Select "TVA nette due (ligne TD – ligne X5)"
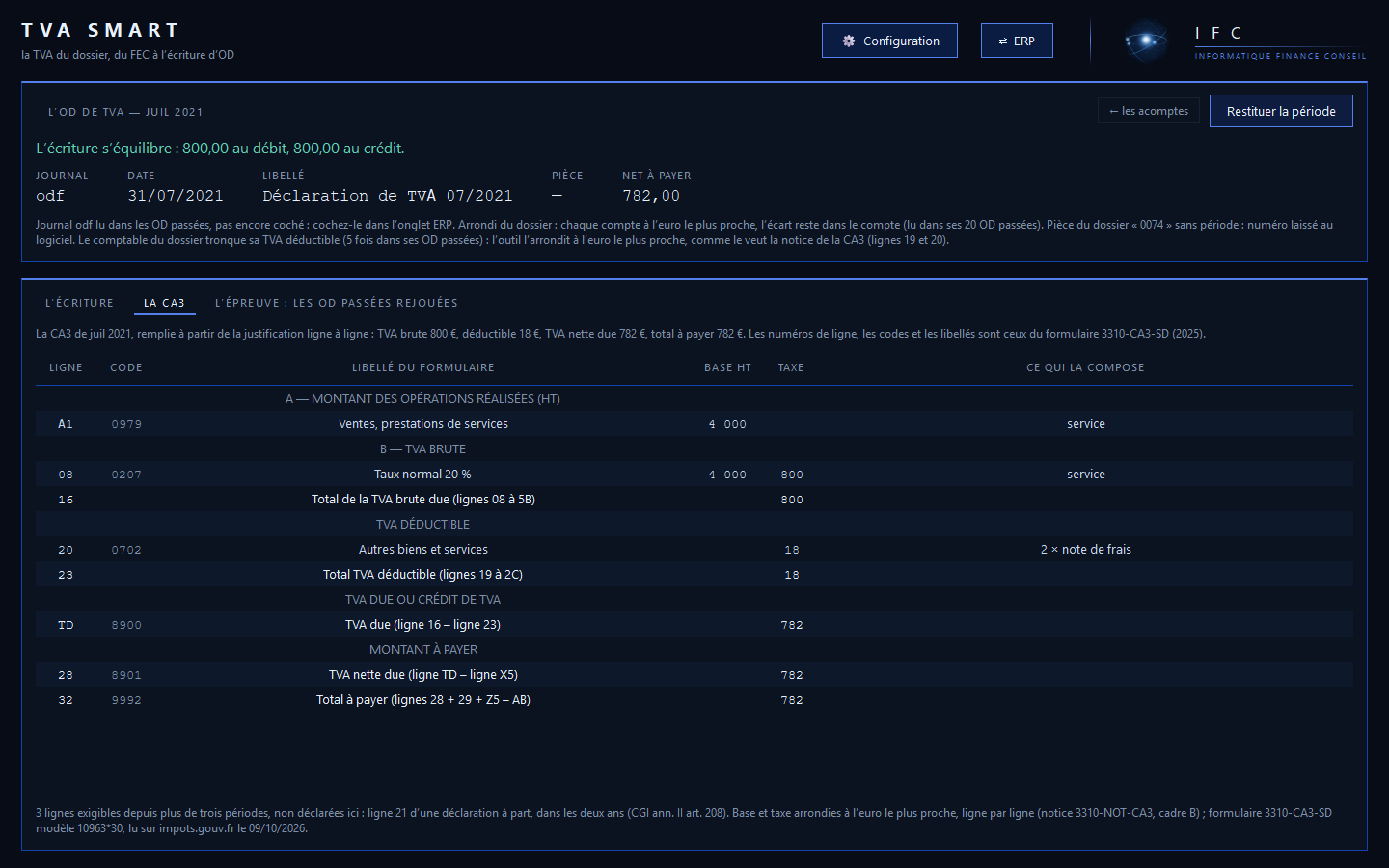Image resolution: width=1389 pixels, height=868 pixels. (423, 675)
